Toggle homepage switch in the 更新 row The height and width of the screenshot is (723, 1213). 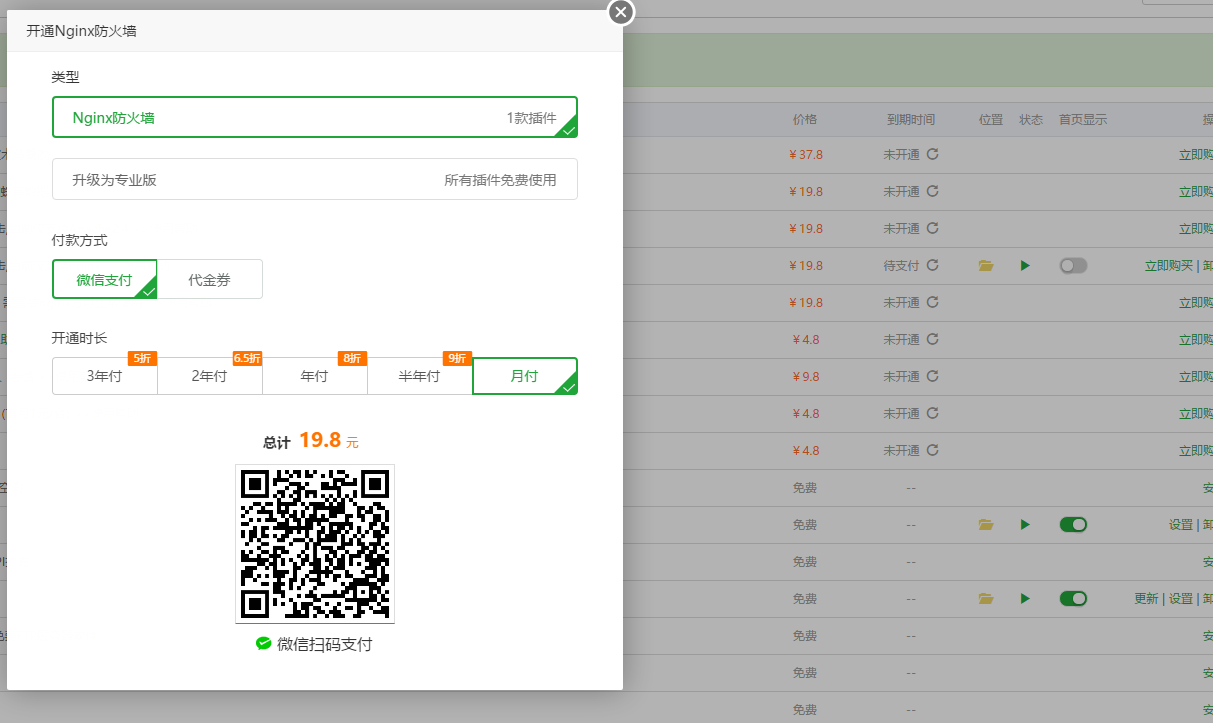[x=1073, y=598]
